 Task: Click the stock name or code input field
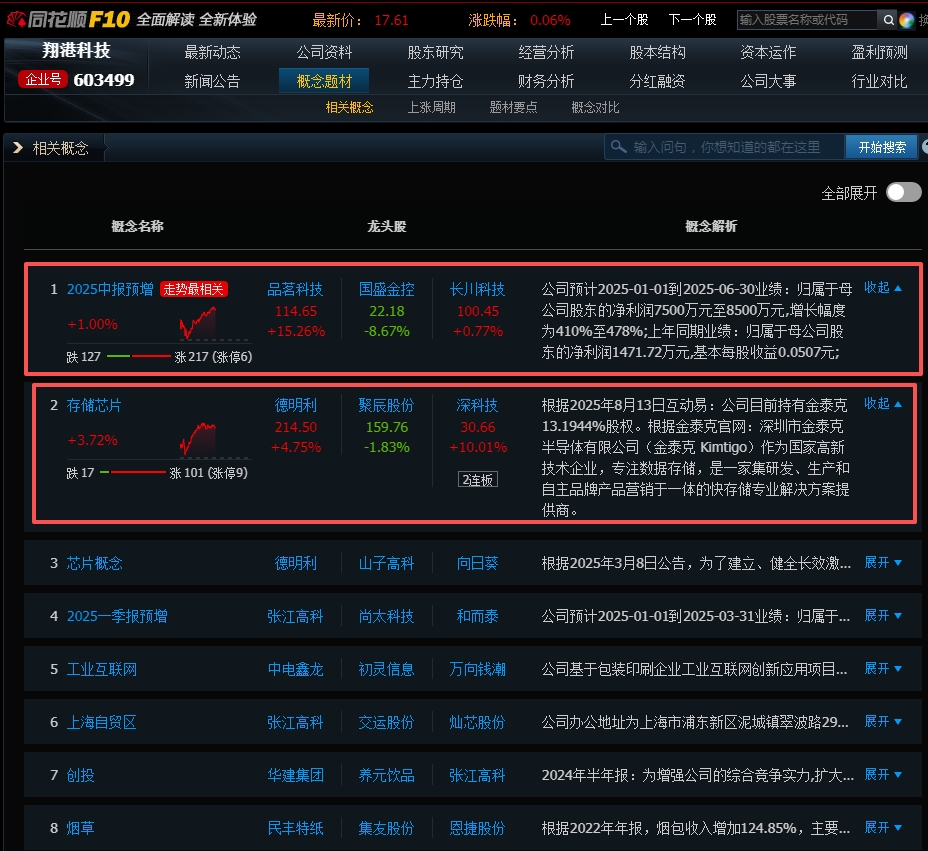[x=807, y=20]
